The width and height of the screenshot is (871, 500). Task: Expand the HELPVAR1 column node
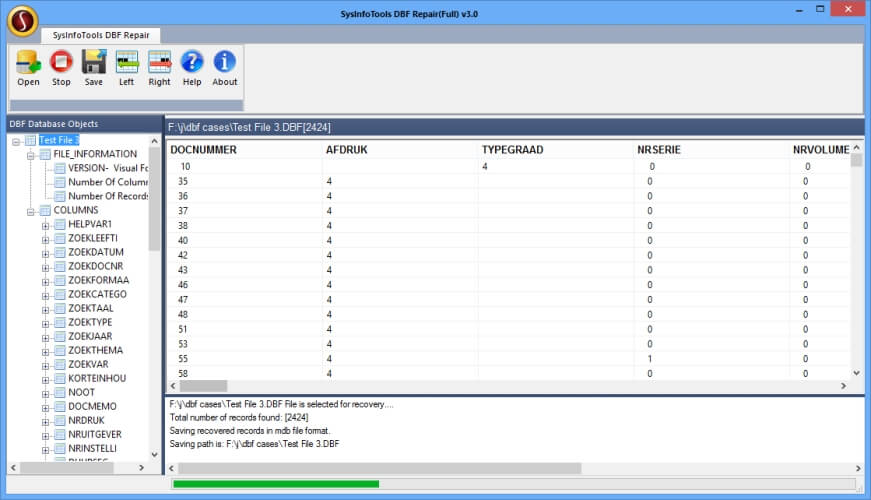click(x=45, y=224)
